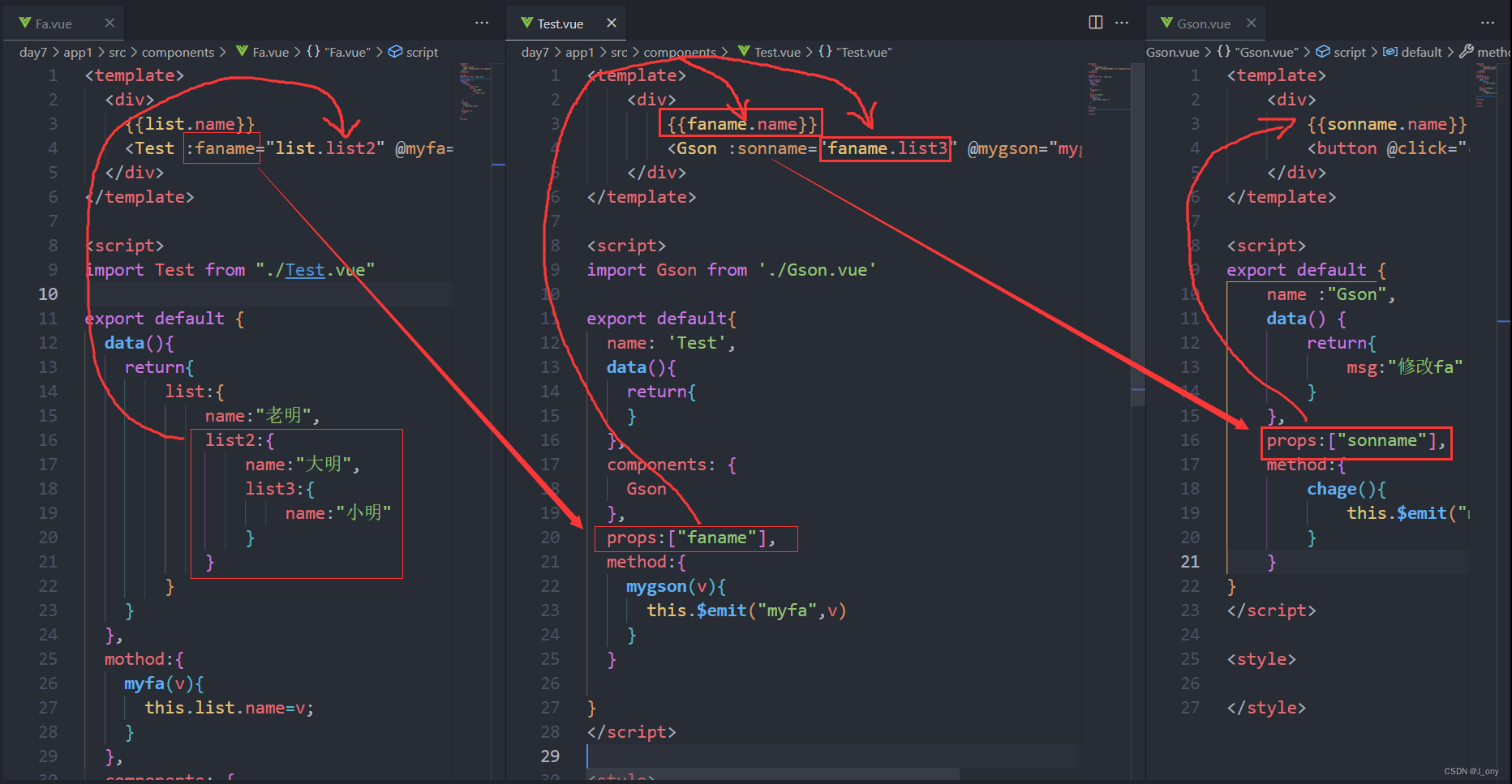
Task: Click {{list.name}} in Fa.vue template
Action: 191,124
